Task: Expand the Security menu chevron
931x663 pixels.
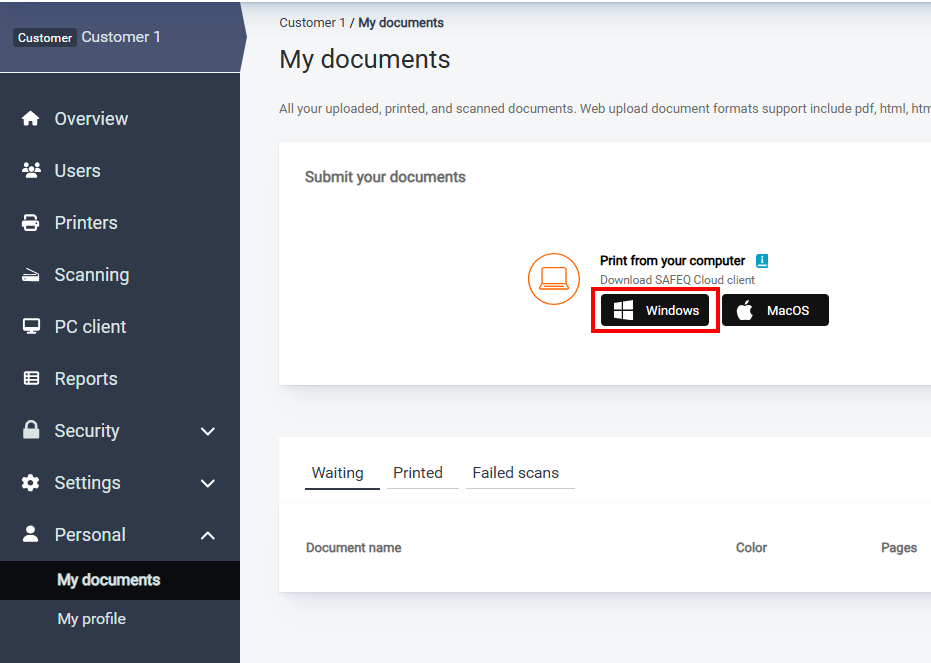Action: pos(208,431)
